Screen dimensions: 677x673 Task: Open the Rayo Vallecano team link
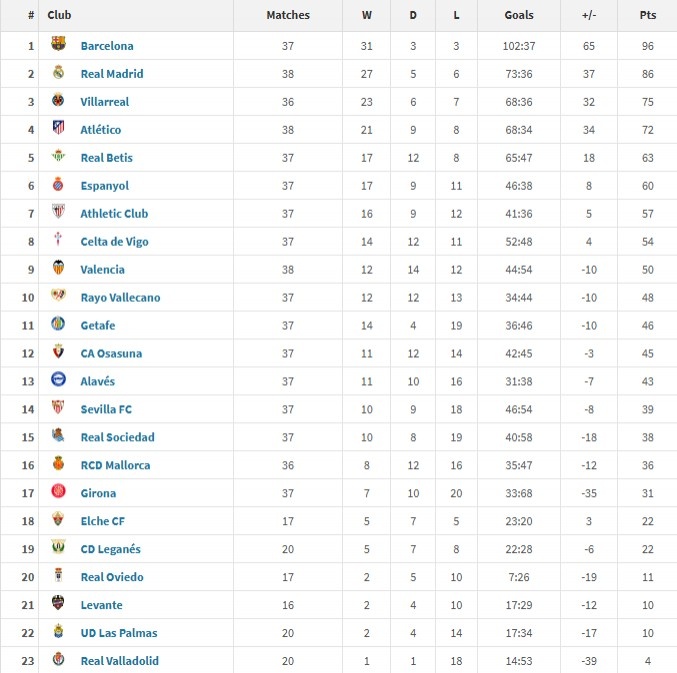[120, 298]
